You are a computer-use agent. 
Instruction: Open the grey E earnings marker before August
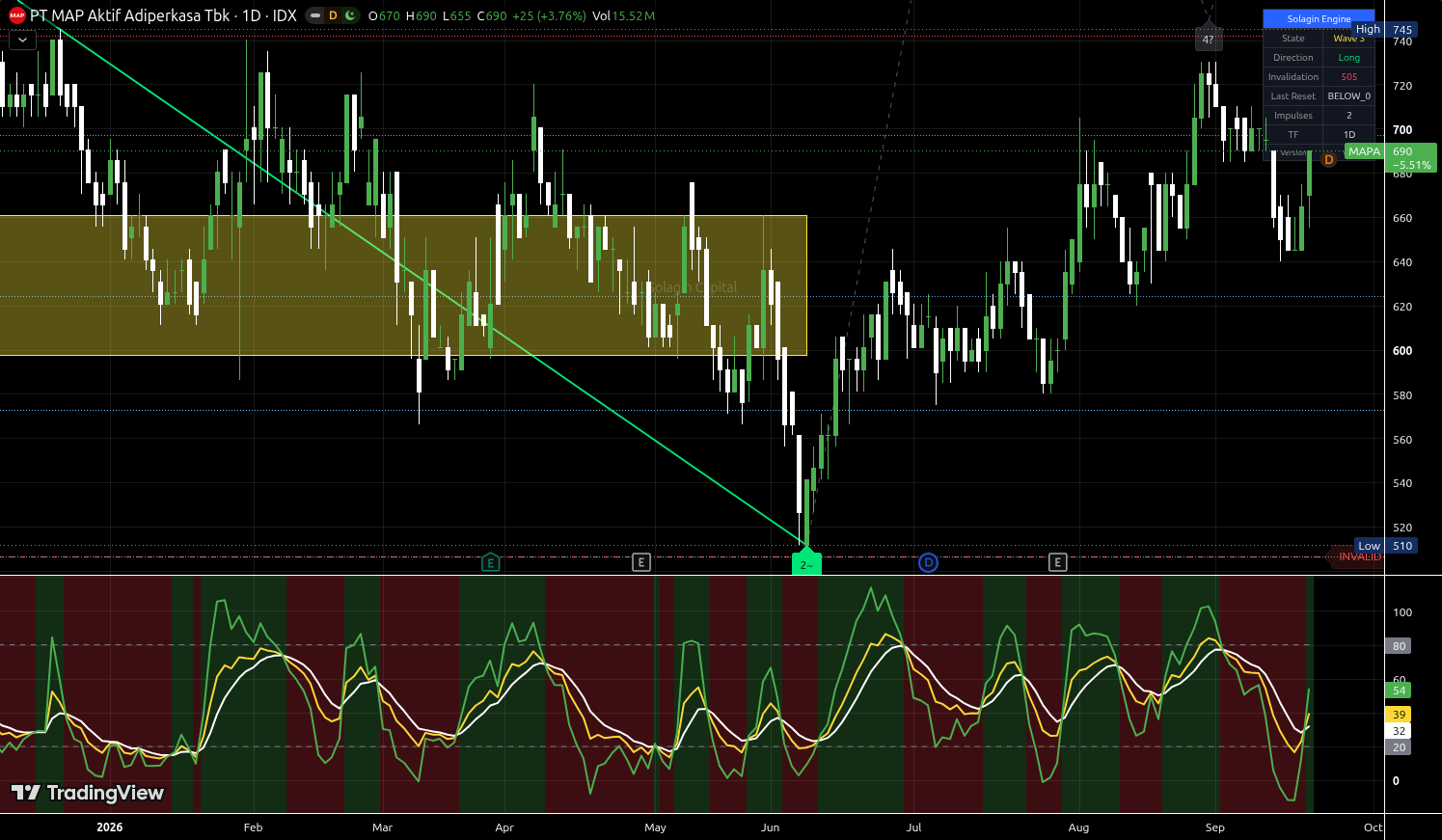(x=1058, y=562)
